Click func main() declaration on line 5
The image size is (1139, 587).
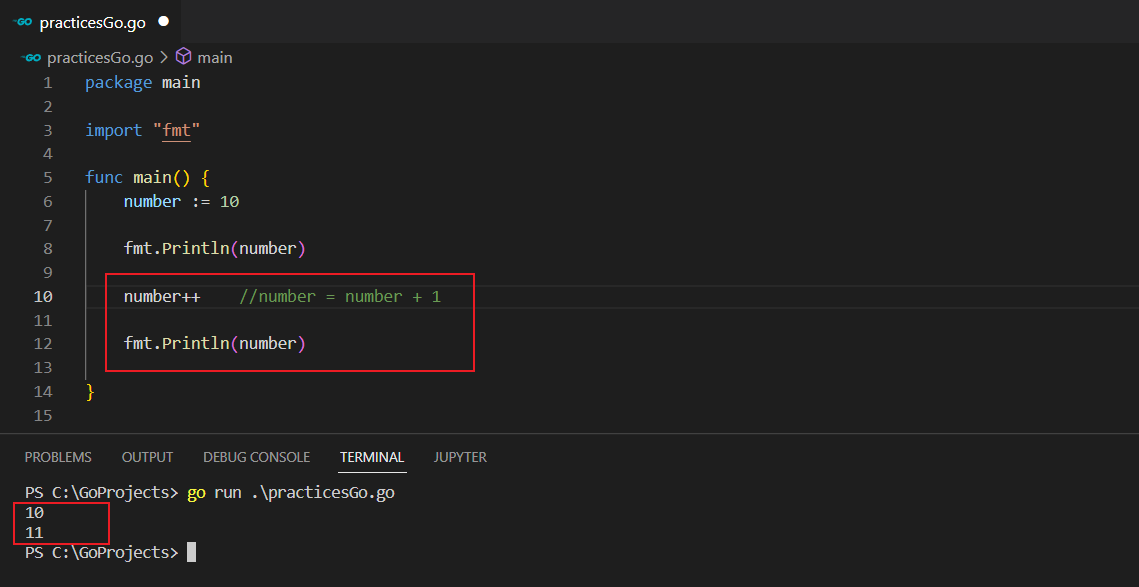[147, 178]
